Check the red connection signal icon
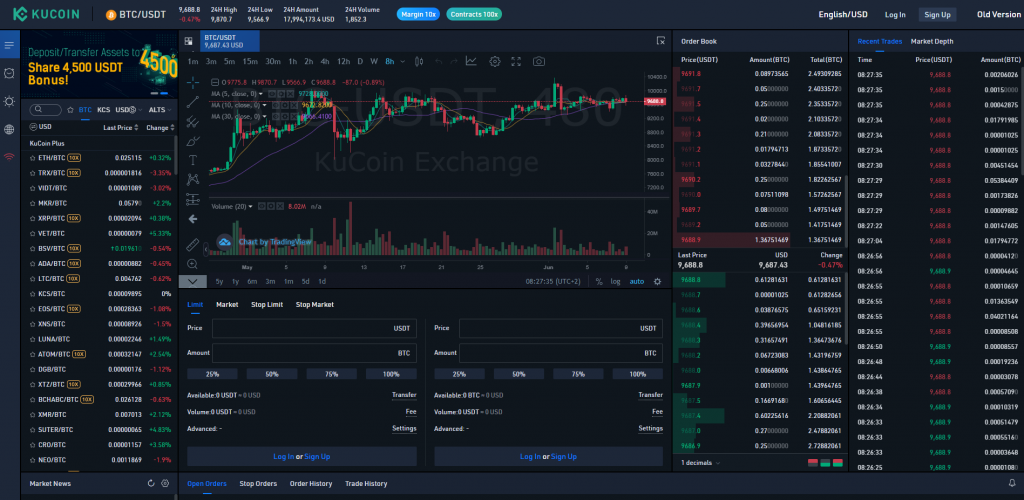 9,157
